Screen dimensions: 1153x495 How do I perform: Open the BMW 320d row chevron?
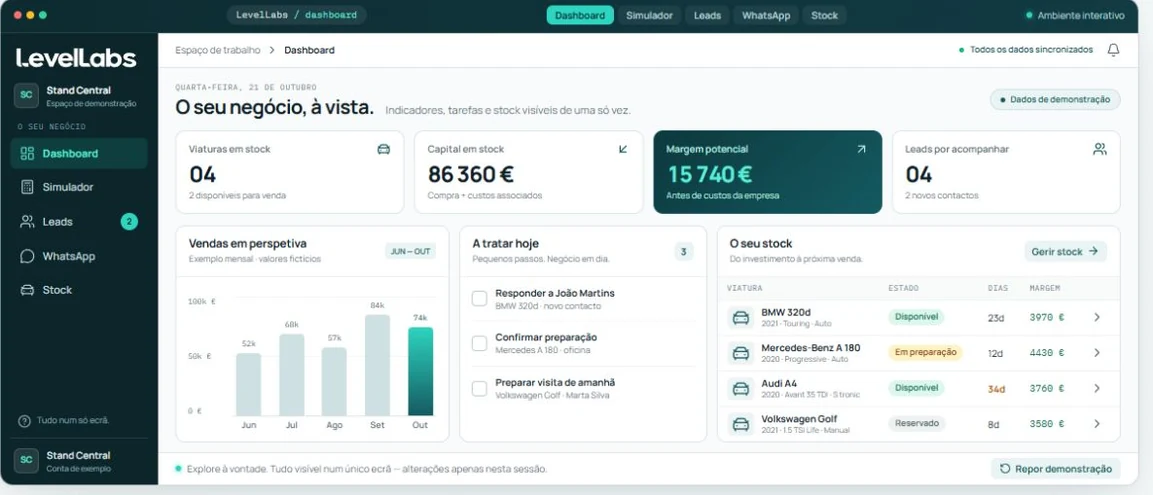point(1096,318)
